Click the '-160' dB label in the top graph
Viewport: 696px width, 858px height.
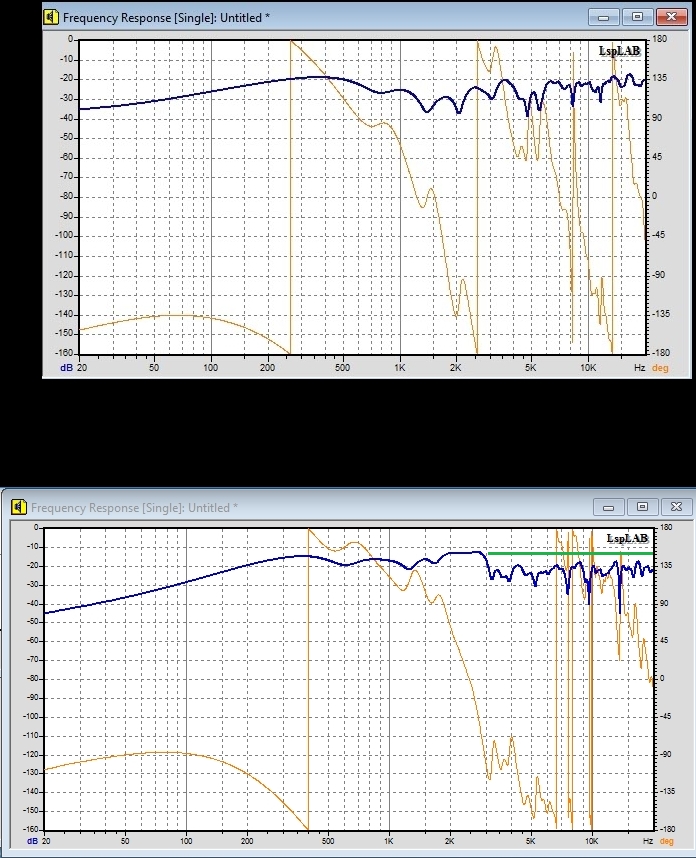[x=65, y=353]
